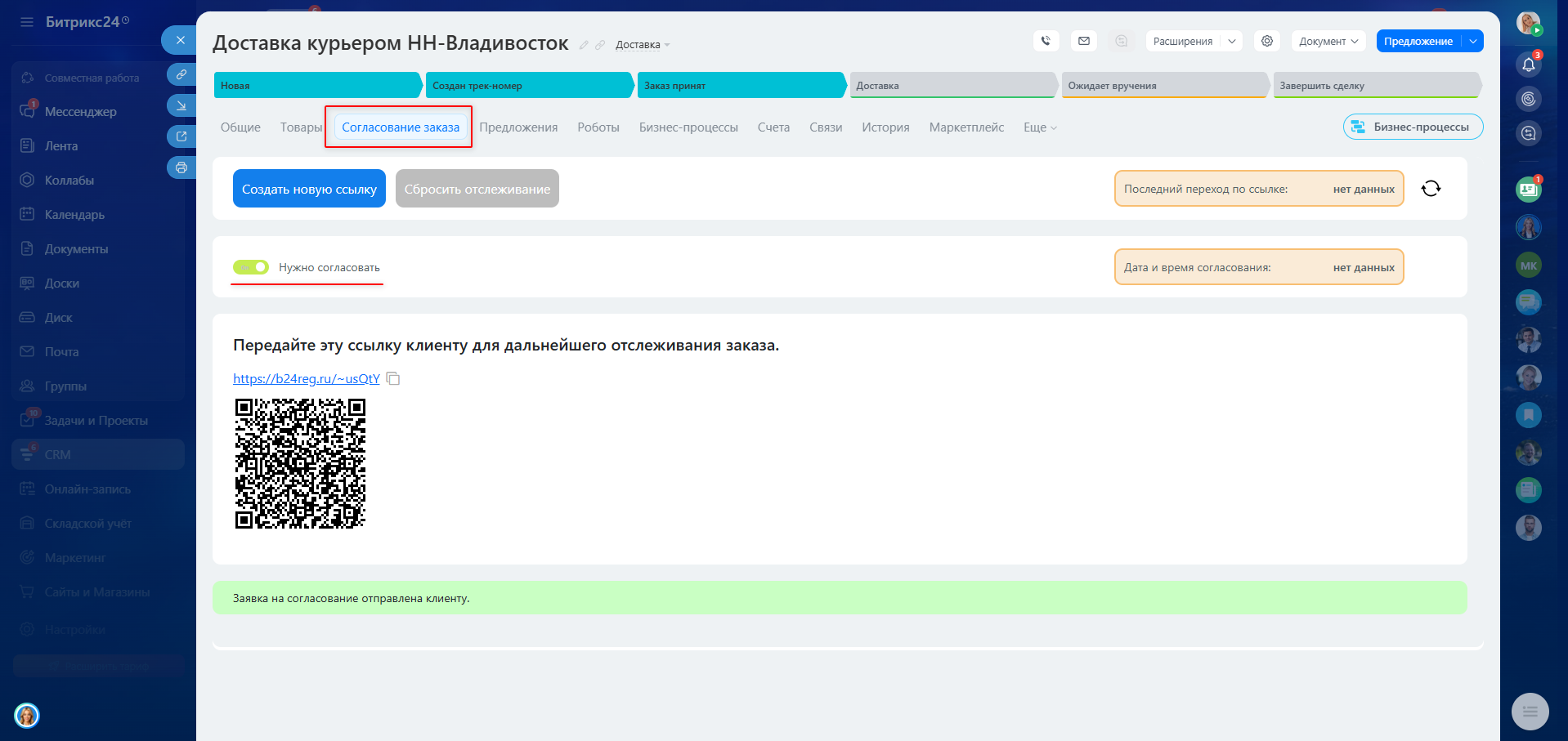
Task: Open the Согласование заказа tab
Action: [x=401, y=127]
